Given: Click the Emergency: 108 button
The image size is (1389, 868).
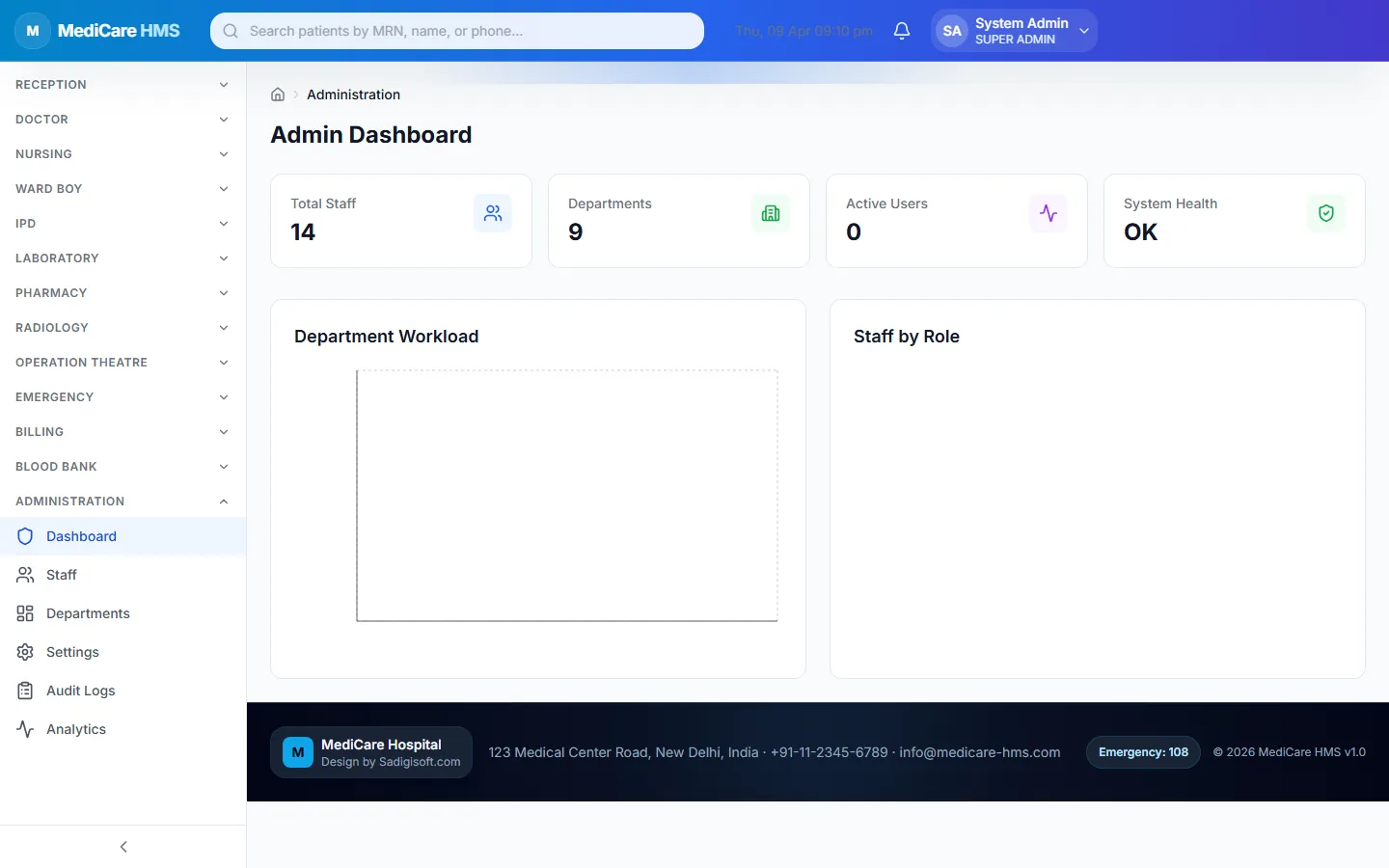Looking at the screenshot, I should pos(1143,752).
